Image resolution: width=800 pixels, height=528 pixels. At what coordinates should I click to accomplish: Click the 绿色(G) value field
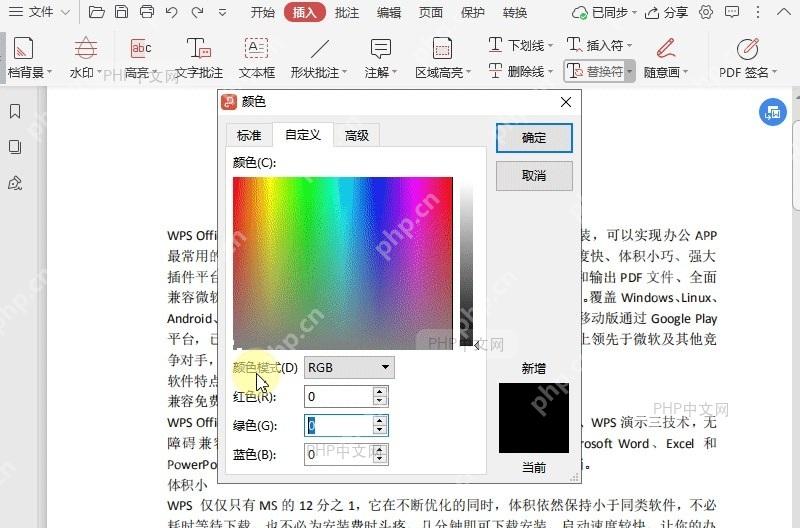[339, 425]
